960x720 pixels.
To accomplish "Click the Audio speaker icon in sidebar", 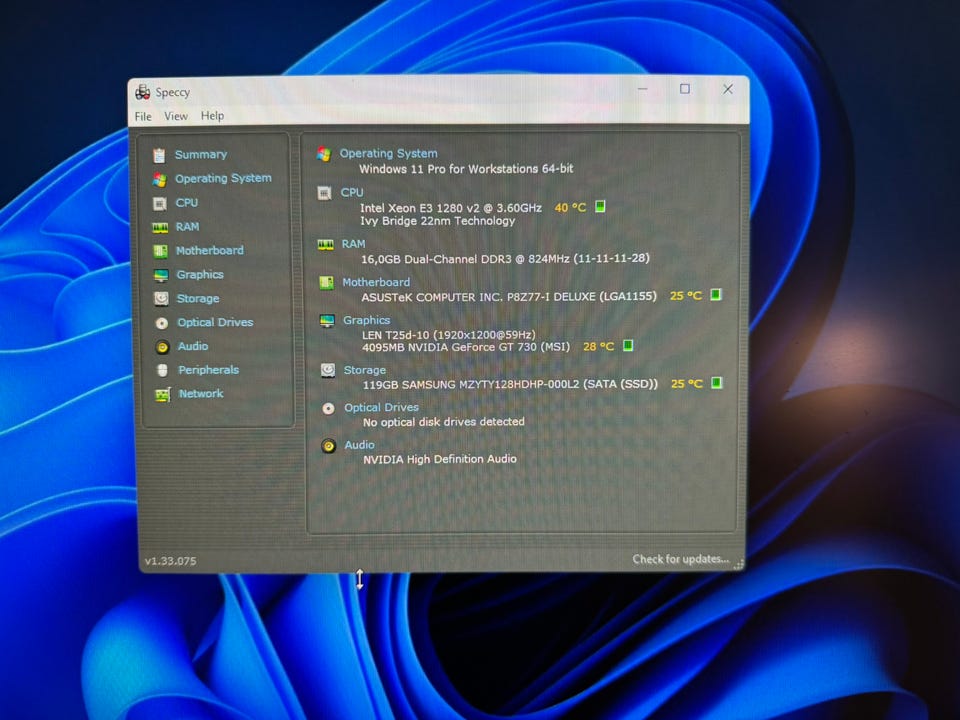I will 162,347.
